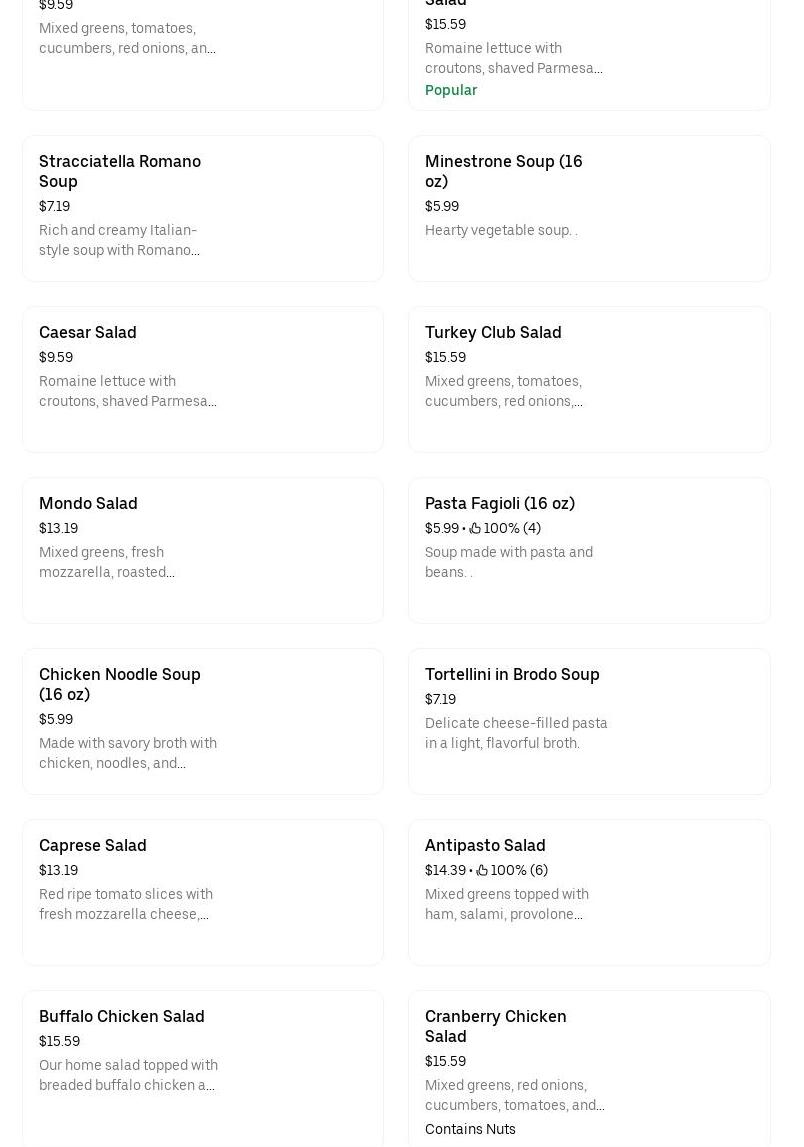
Task: Open Mondo Salad menu item
Action: pyautogui.click(x=88, y=503)
